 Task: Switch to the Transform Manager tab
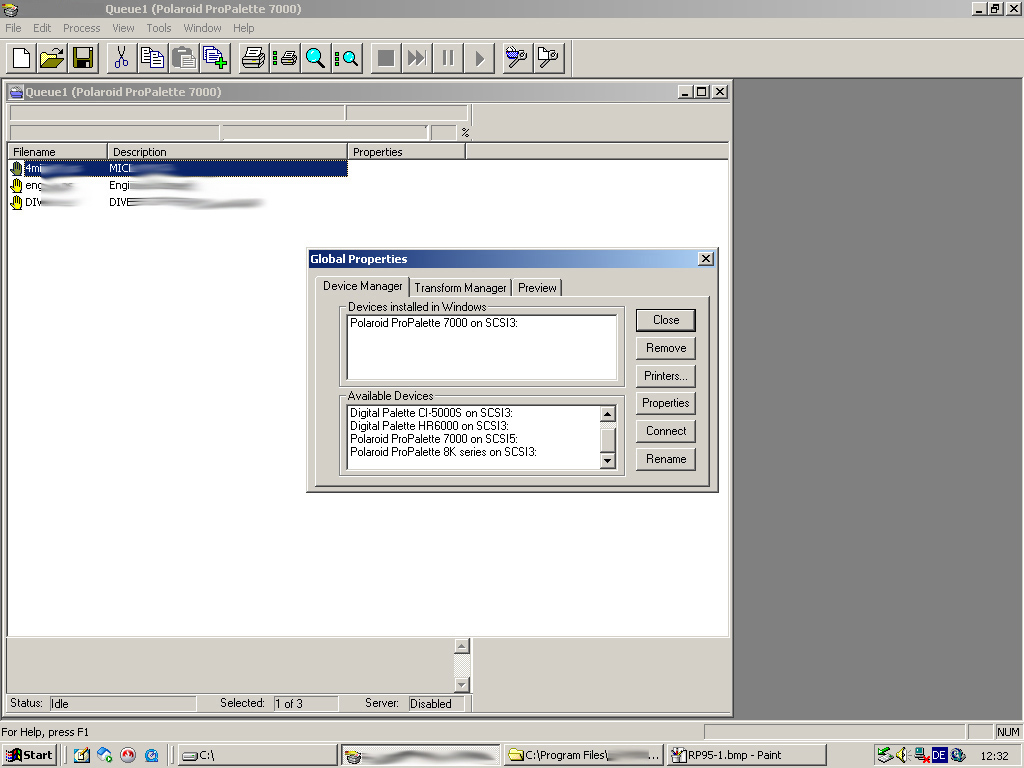tap(460, 288)
